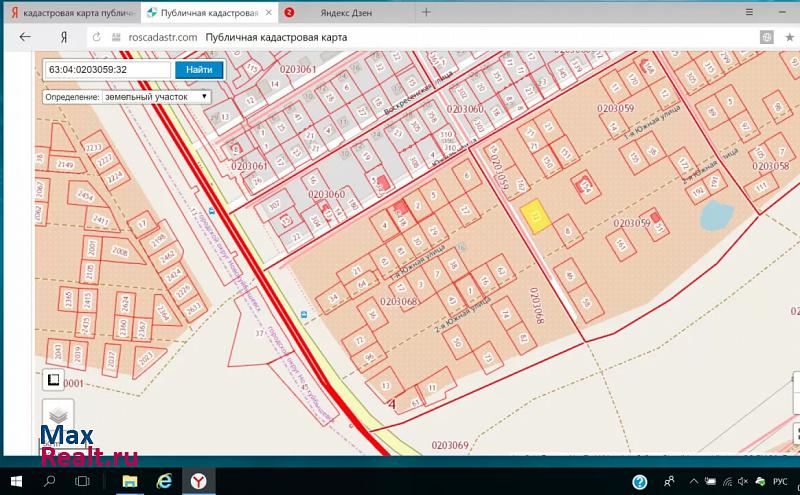Click the globe icon in address bar
This screenshot has width=800, height=495.
[x=766, y=37]
